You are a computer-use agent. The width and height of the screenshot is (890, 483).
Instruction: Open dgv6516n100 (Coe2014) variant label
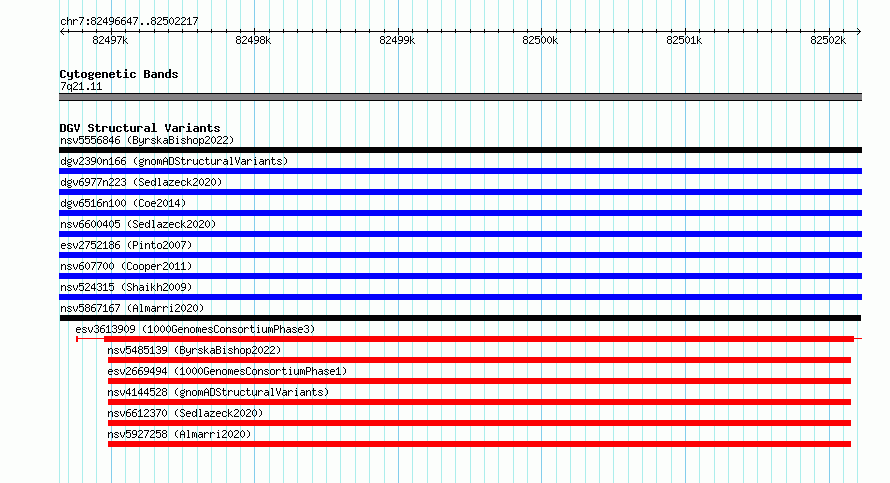(123, 203)
